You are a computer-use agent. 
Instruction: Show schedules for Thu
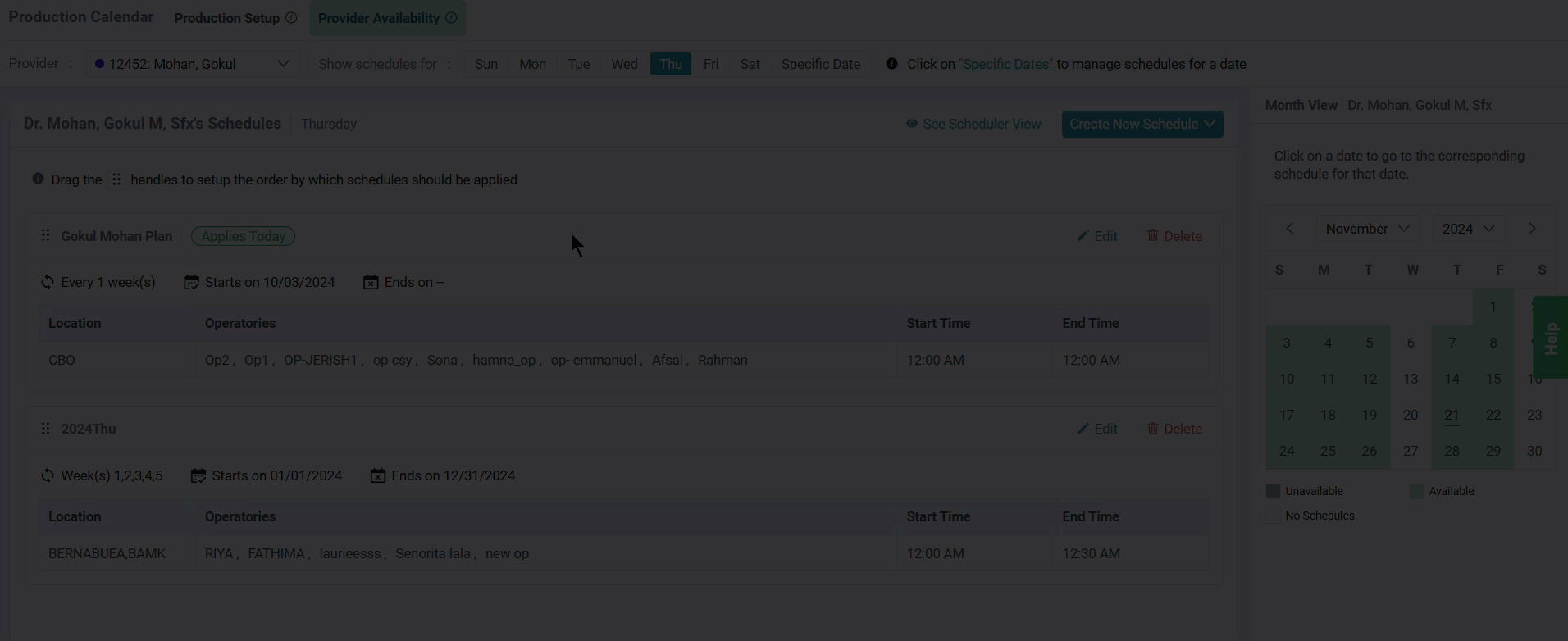coord(671,64)
